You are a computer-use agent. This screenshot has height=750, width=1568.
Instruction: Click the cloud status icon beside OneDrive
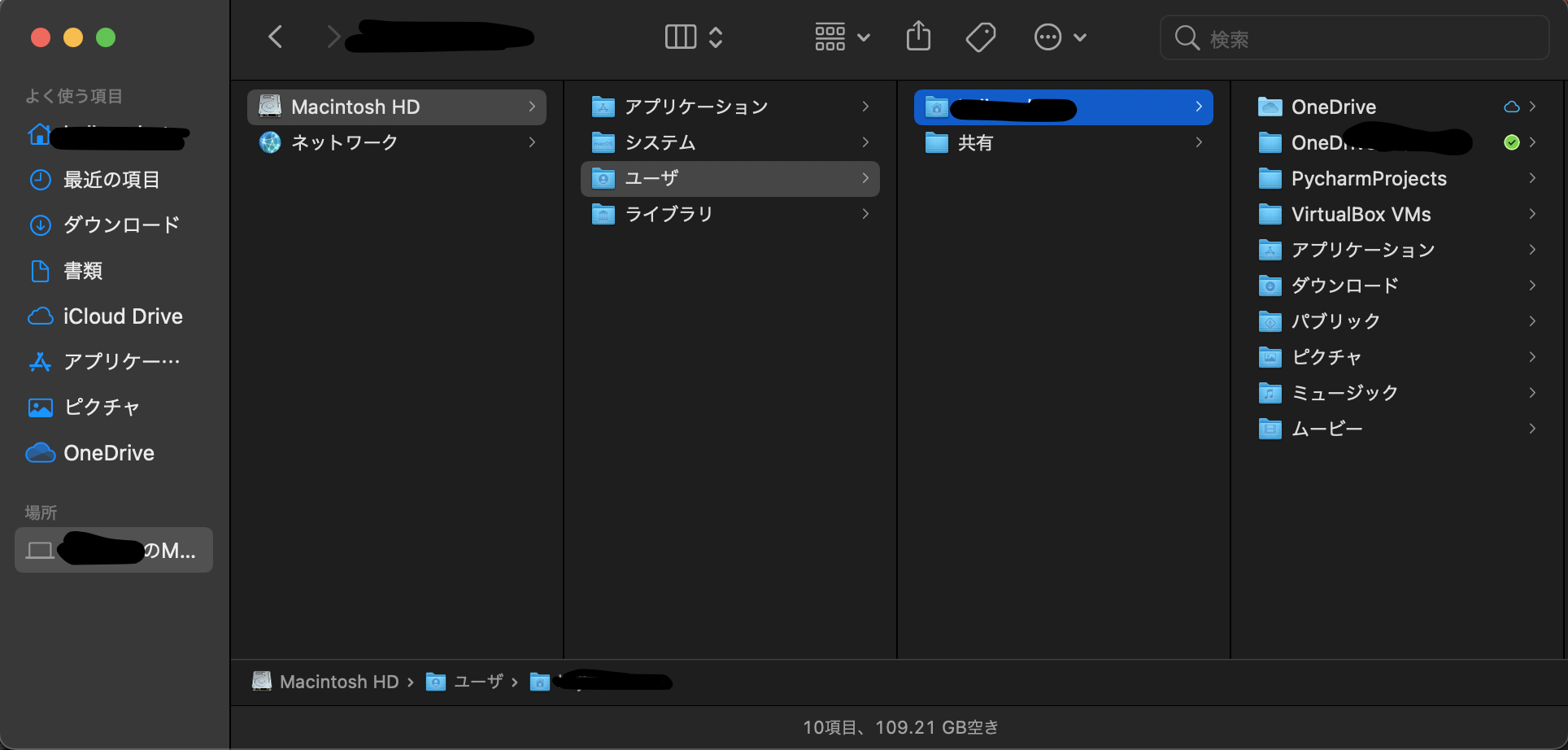click(x=1512, y=107)
